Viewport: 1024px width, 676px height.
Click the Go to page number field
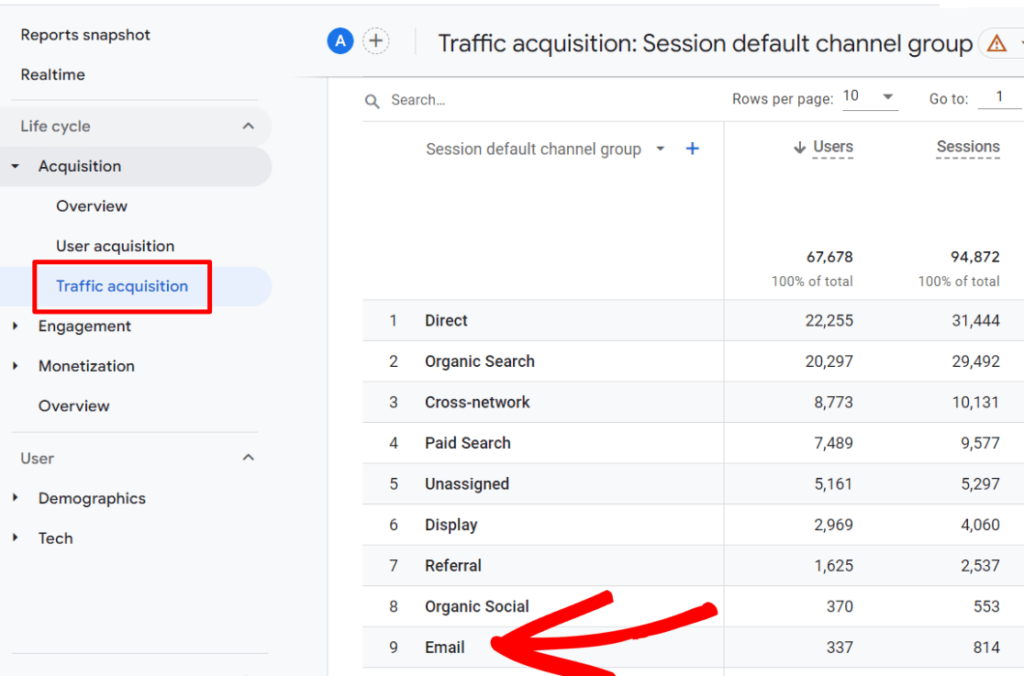point(1000,98)
